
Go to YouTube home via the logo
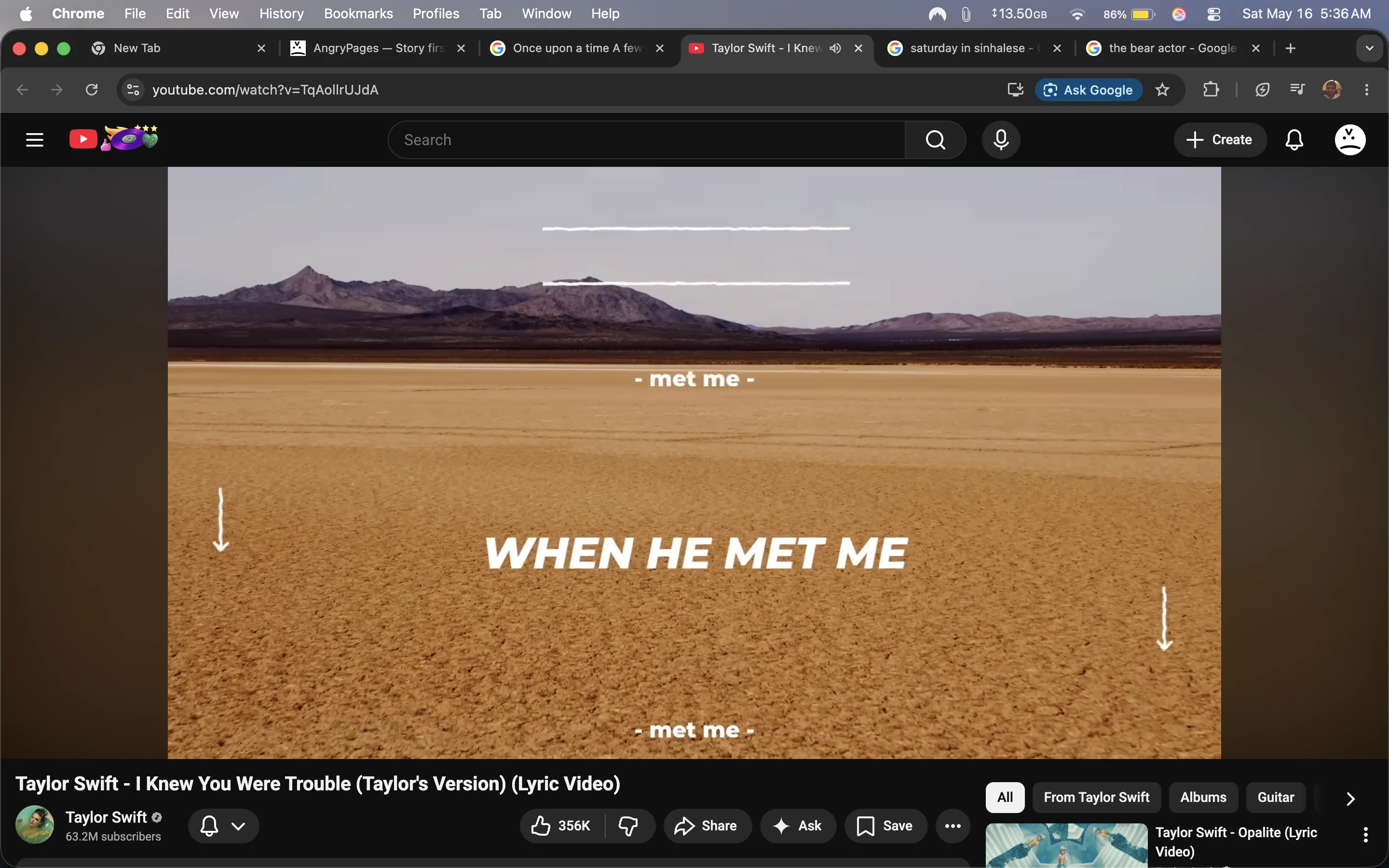(x=114, y=139)
